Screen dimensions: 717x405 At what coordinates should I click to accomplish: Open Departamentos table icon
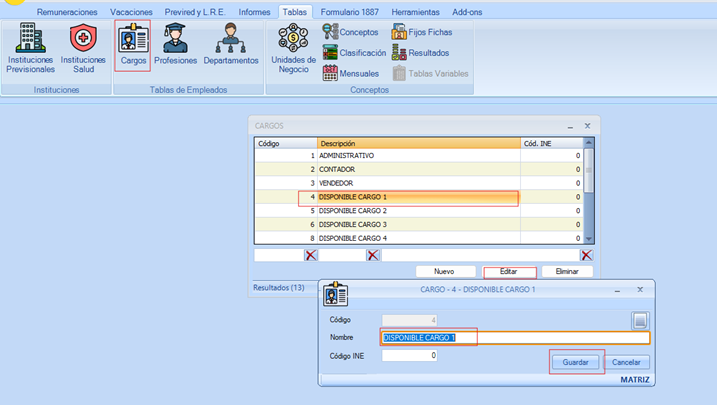(x=231, y=46)
